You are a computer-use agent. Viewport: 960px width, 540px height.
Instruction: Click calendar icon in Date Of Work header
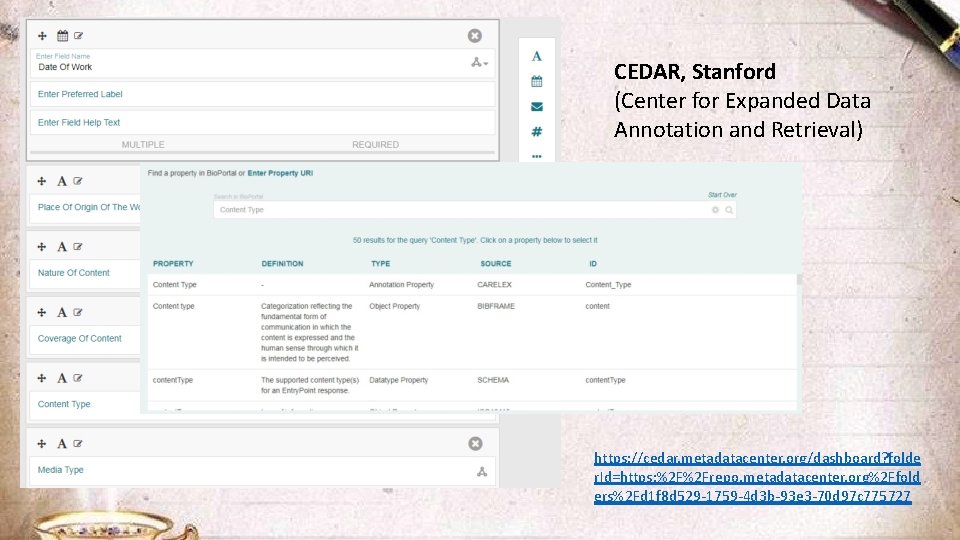tap(62, 36)
